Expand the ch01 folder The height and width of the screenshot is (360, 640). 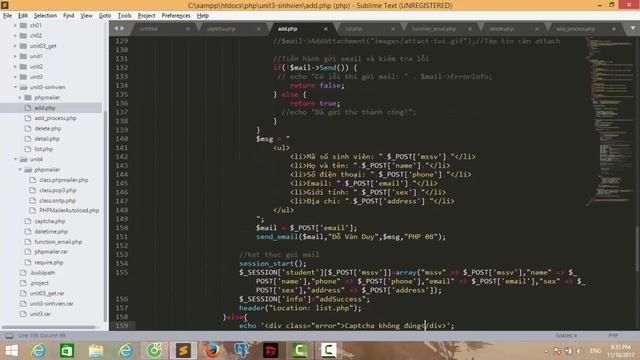tap(15, 25)
